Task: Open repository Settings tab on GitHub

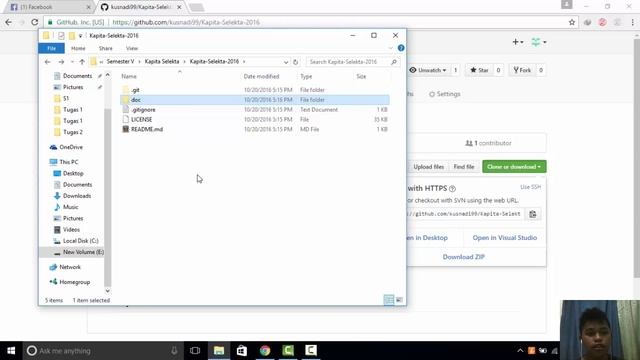Action: point(444,94)
